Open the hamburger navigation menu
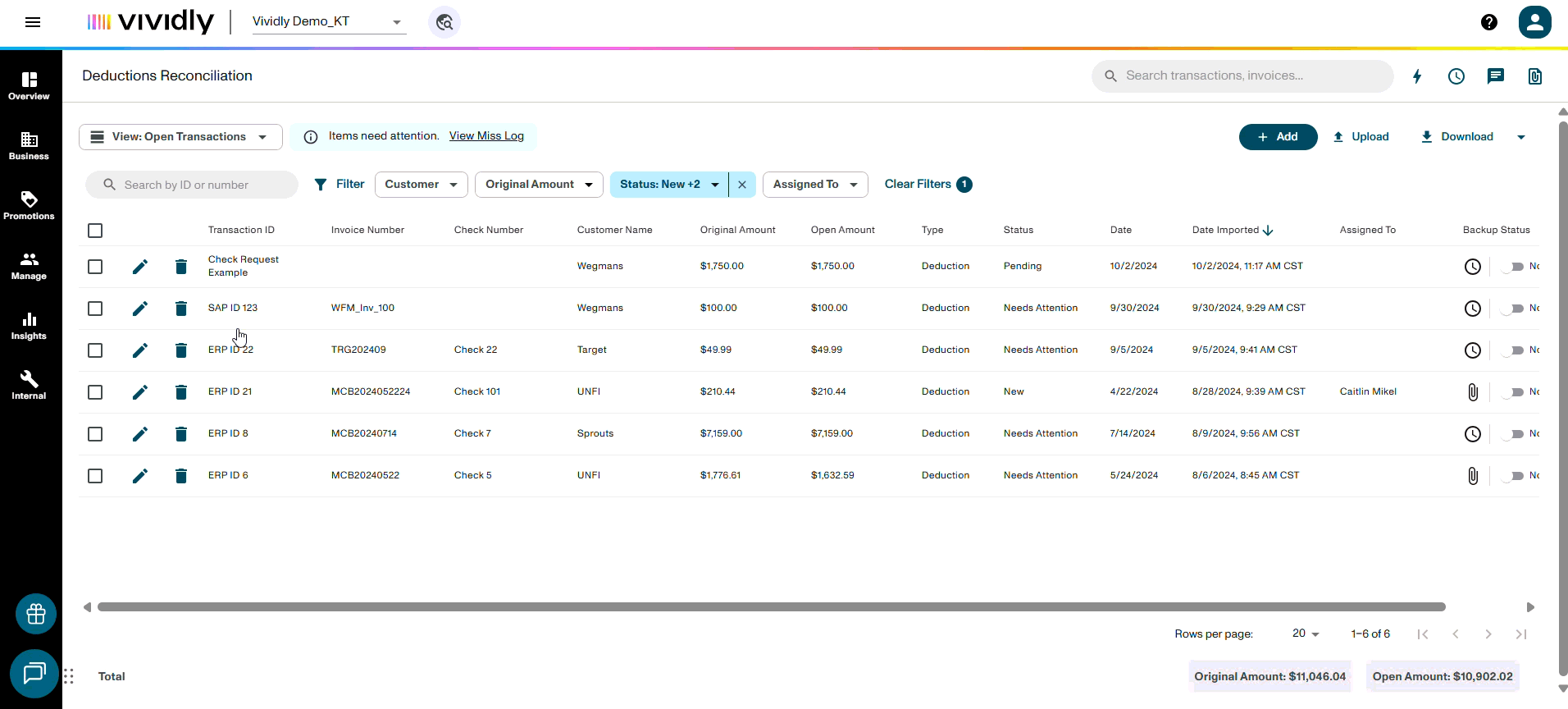 pyautogui.click(x=33, y=22)
